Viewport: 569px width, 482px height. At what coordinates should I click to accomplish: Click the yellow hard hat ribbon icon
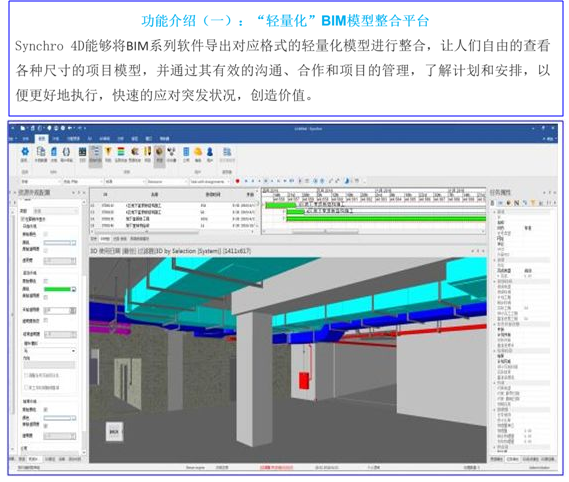click(198, 152)
